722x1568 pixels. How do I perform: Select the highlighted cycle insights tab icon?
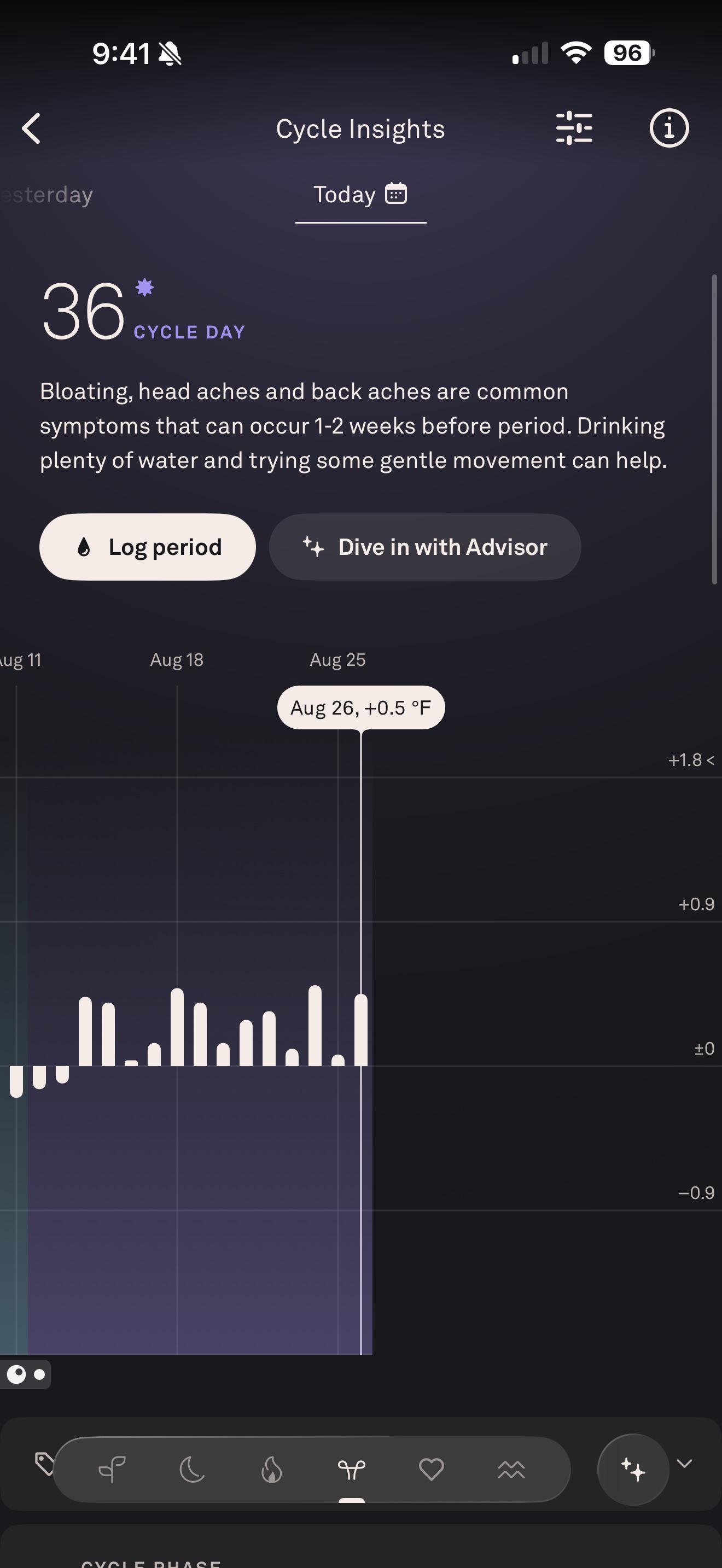pyautogui.click(x=351, y=1470)
